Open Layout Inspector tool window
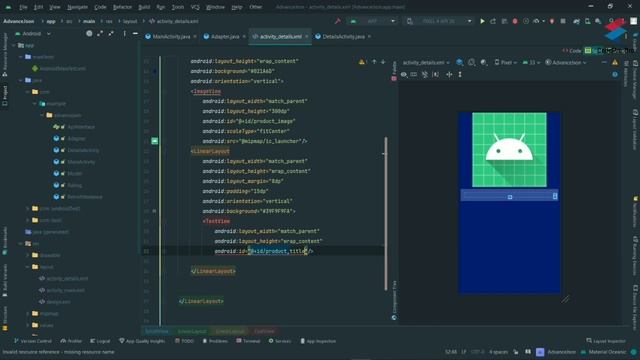The height and width of the screenshot is (360, 640). [606, 341]
